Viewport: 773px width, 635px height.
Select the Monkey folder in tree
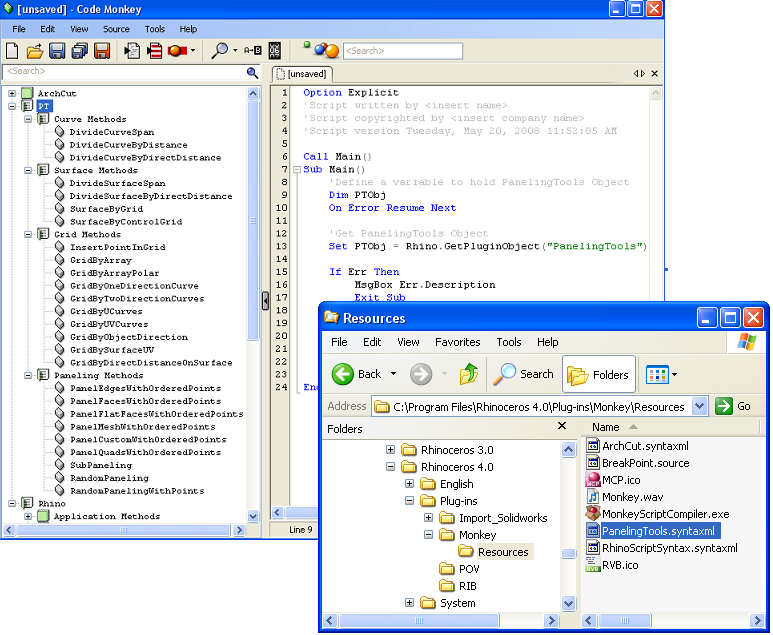[477, 535]
